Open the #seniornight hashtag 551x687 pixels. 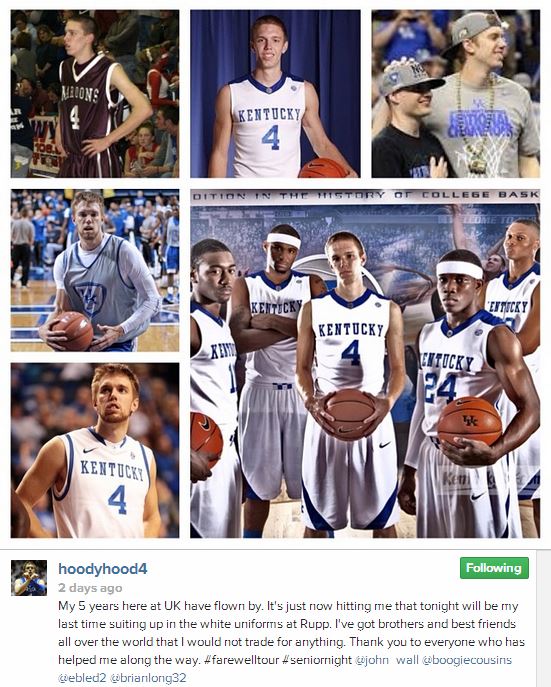coord(317,660)
